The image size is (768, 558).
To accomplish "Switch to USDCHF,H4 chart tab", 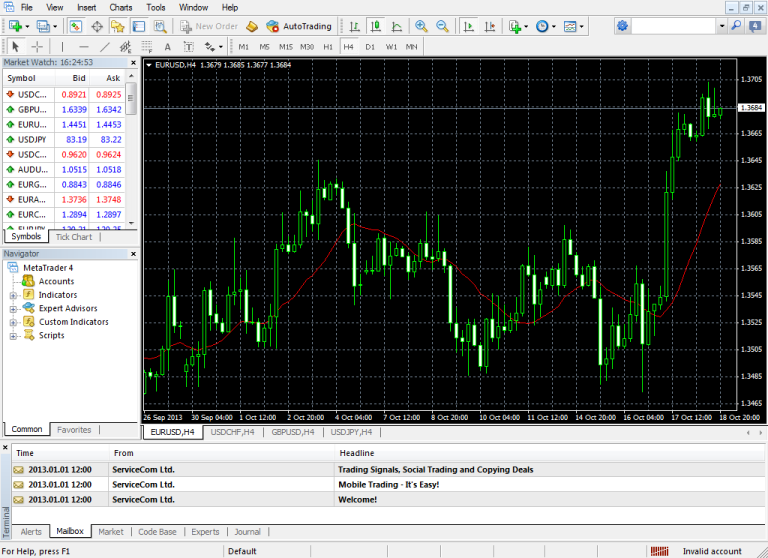I will [x=233, y=432].
